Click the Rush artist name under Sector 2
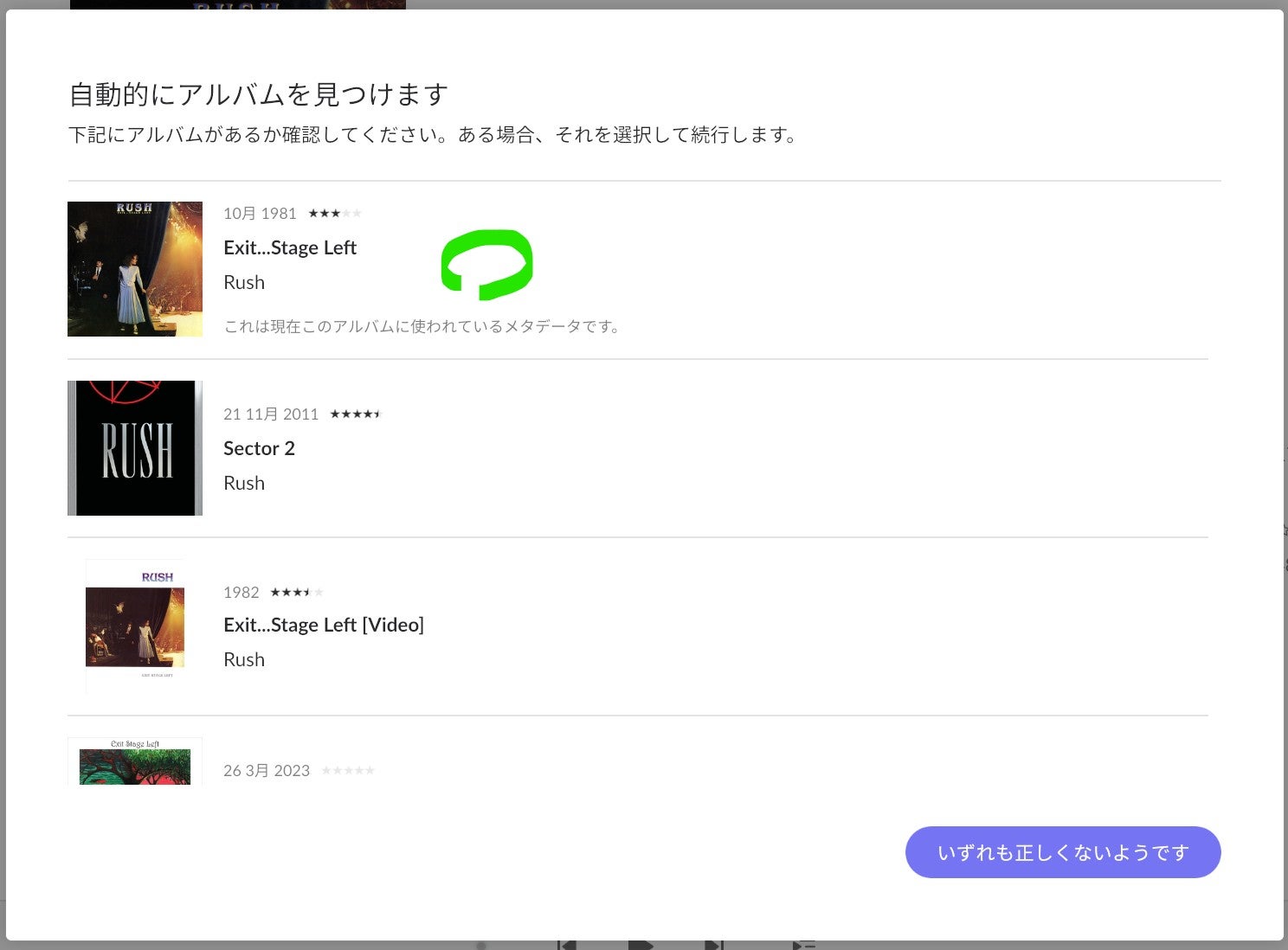This screenshot has height=950, width=1288. tap(244, 483)
